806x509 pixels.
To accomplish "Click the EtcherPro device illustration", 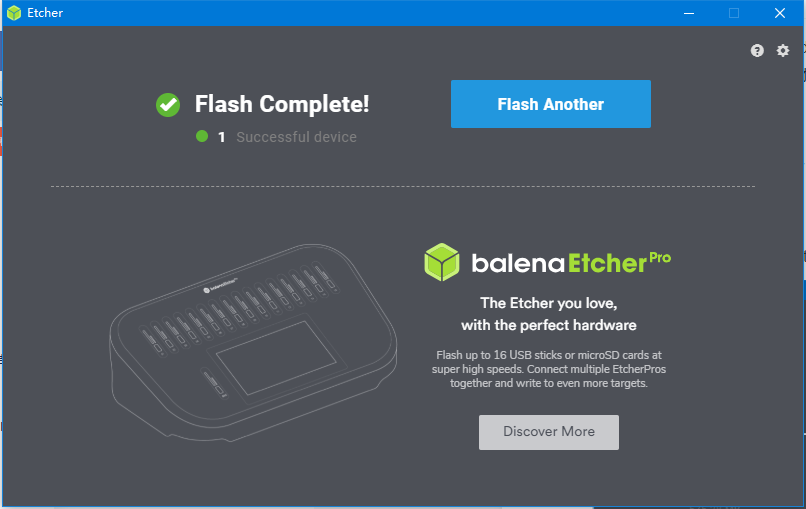I will pyautogui.click(x=253, y=343).
